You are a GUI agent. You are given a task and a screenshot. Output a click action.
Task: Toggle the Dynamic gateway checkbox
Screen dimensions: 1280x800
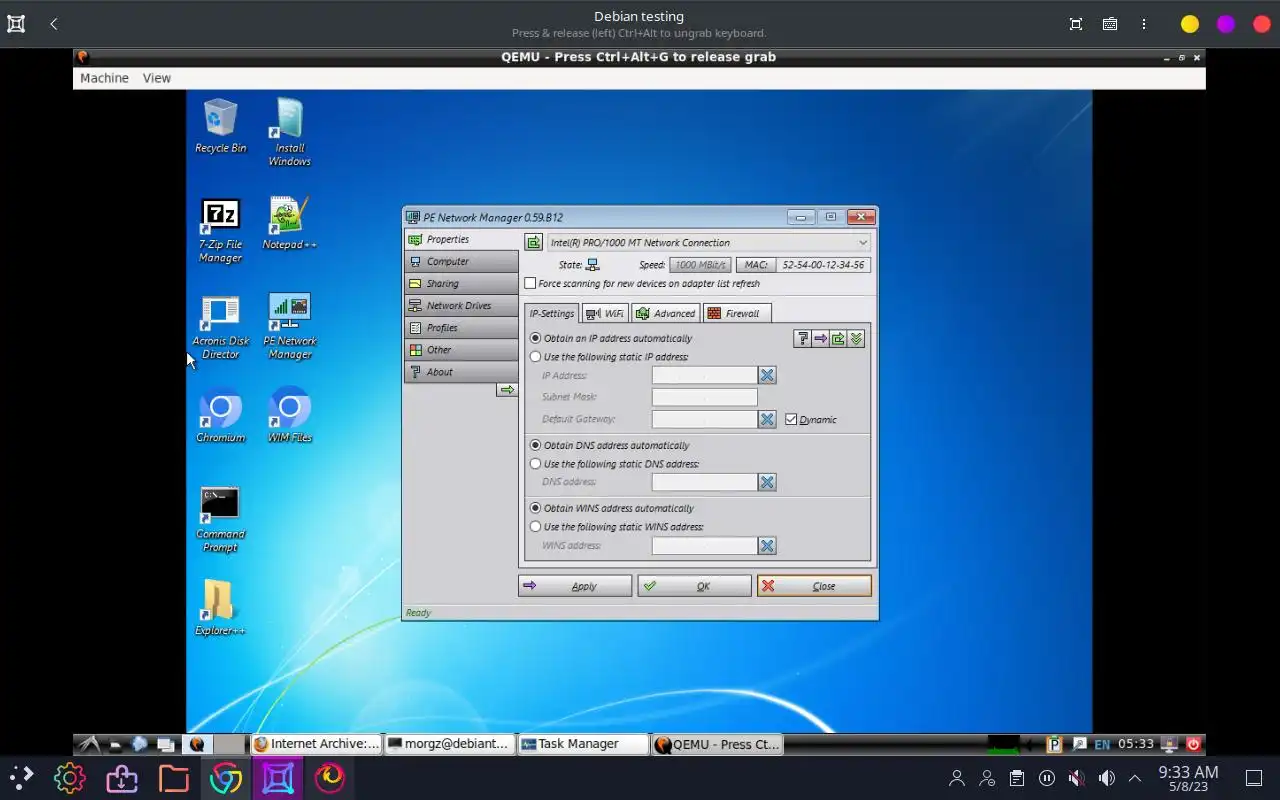coord(791,419)
